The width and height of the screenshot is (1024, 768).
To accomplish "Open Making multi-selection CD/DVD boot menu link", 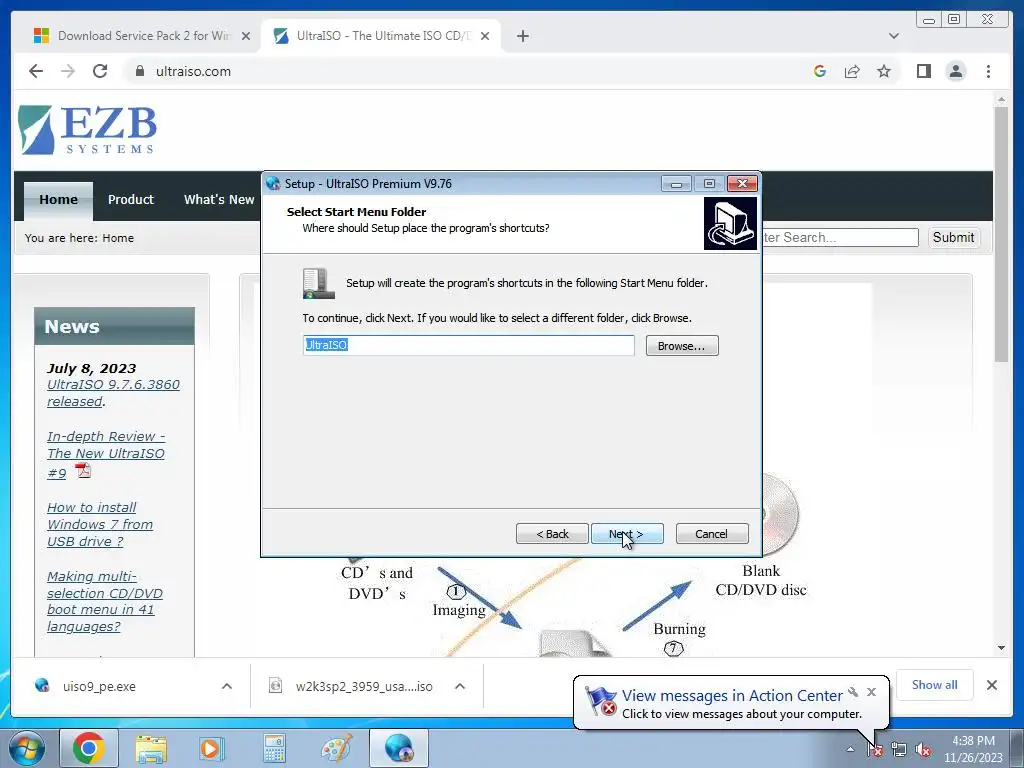I will point(104,601).
